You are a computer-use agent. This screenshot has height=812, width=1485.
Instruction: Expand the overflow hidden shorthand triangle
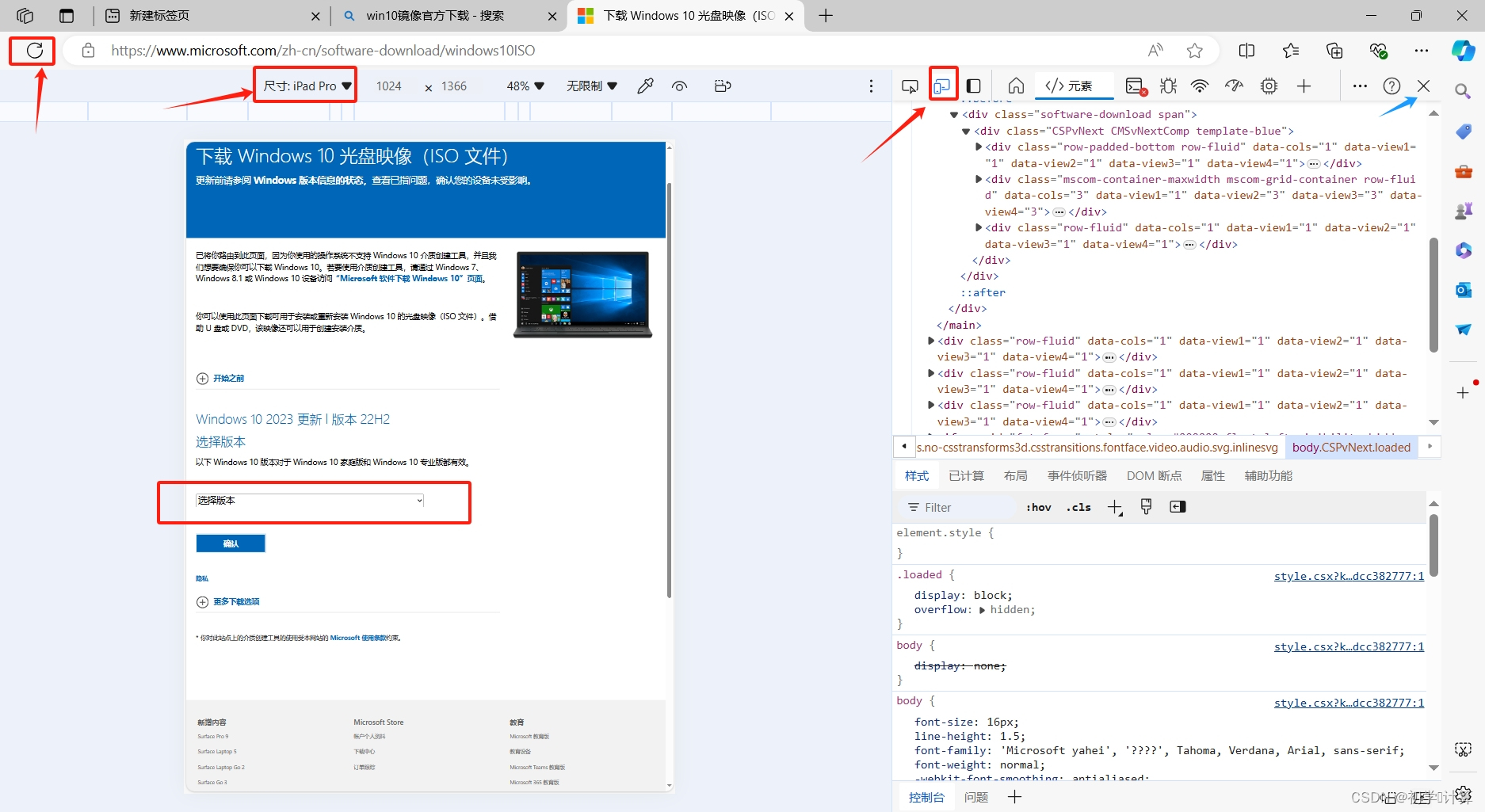[983, 610]
